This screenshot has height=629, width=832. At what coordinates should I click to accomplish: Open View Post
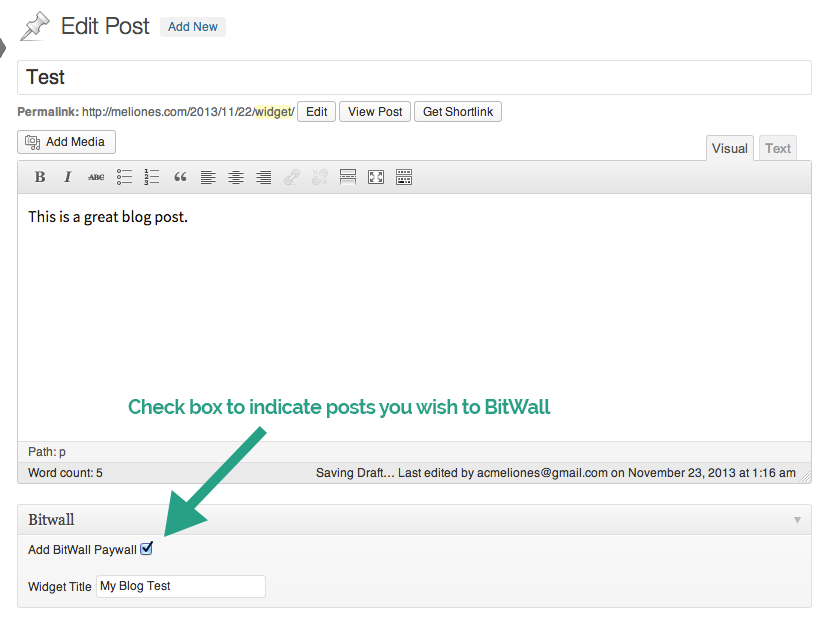click(375, 111)
